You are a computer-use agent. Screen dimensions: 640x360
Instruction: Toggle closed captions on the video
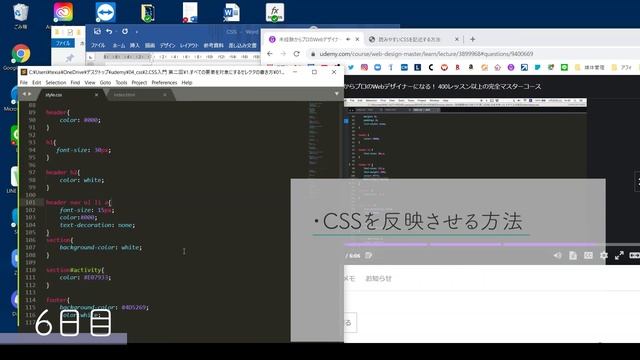click(x=588, y=256)
